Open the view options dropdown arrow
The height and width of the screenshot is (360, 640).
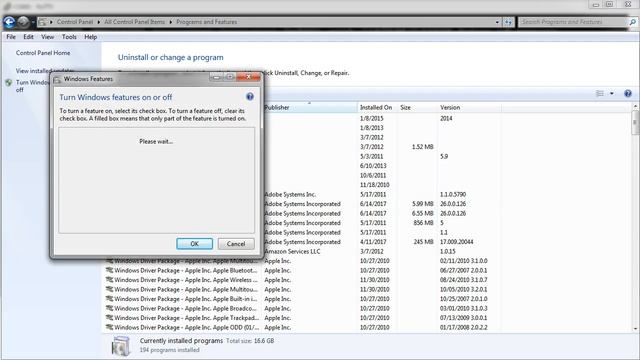click(611, 93)
